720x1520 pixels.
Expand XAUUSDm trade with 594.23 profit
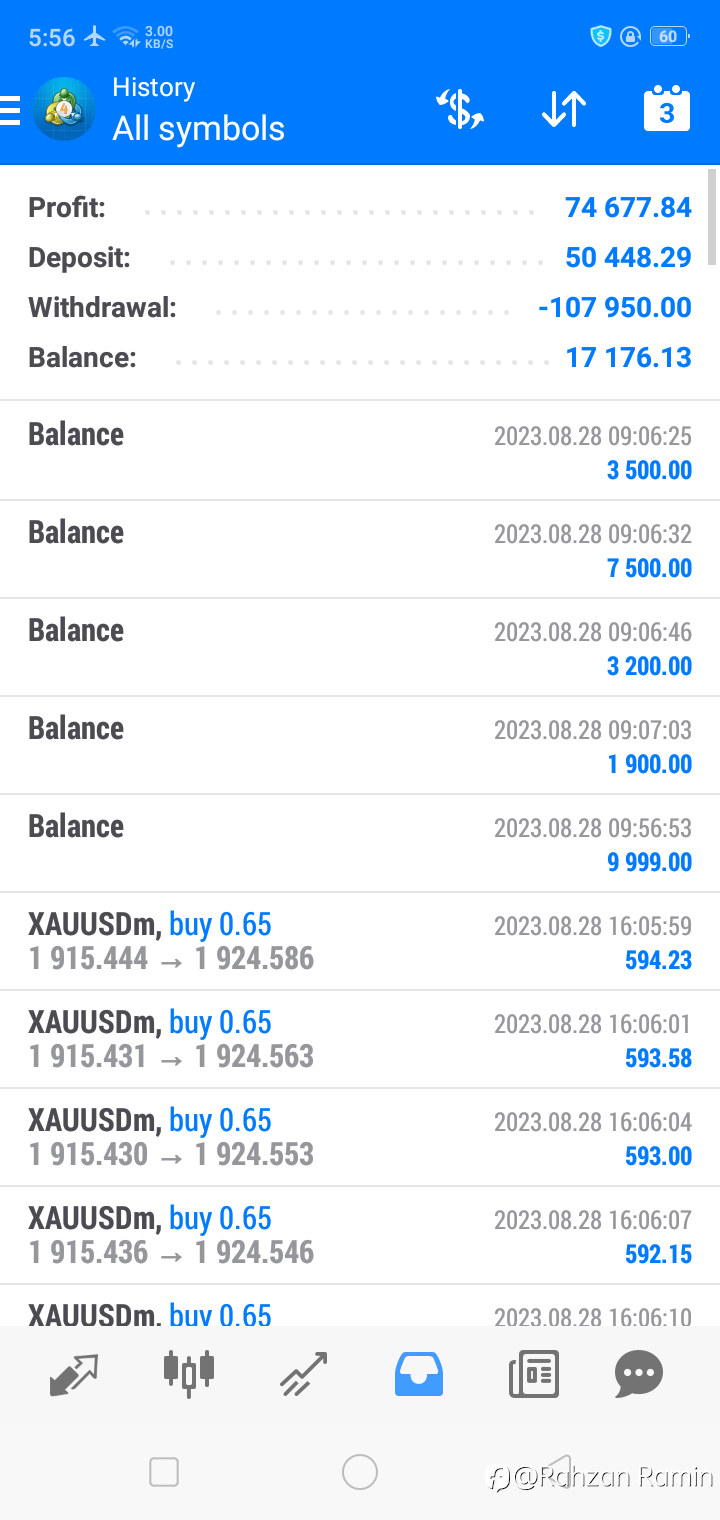[360, 941]
